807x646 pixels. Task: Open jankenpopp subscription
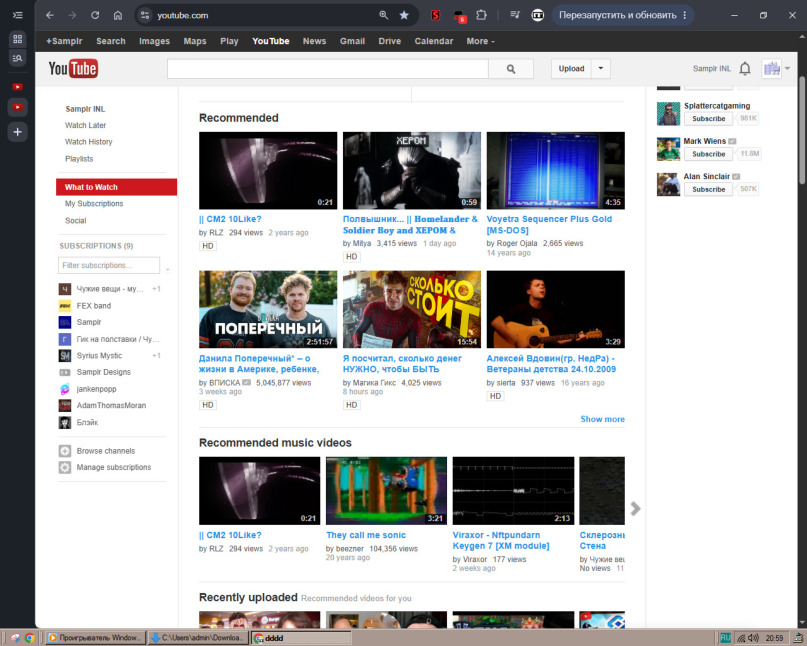pos(96,389)
